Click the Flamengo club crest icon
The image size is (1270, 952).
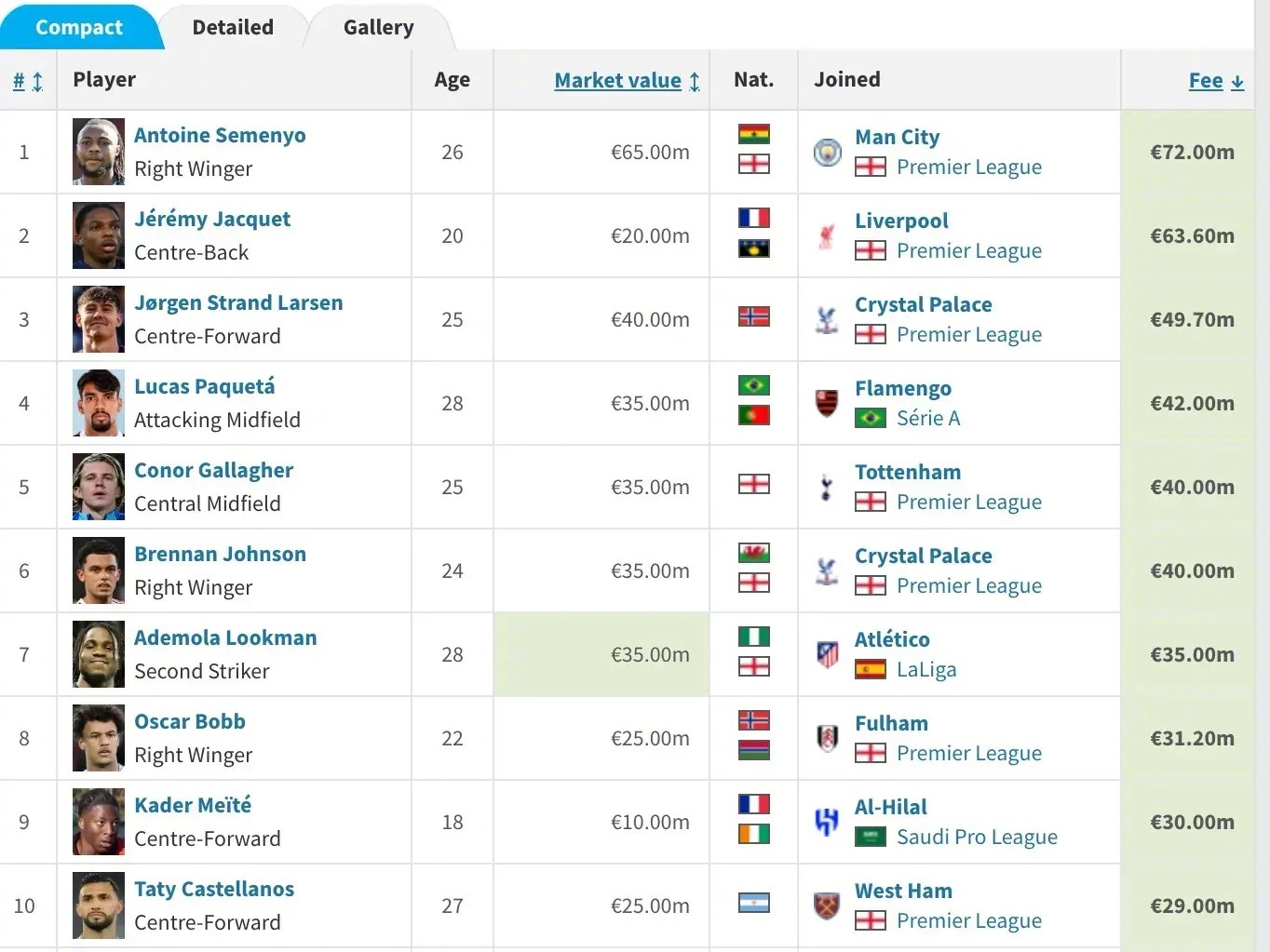point(827,403)
